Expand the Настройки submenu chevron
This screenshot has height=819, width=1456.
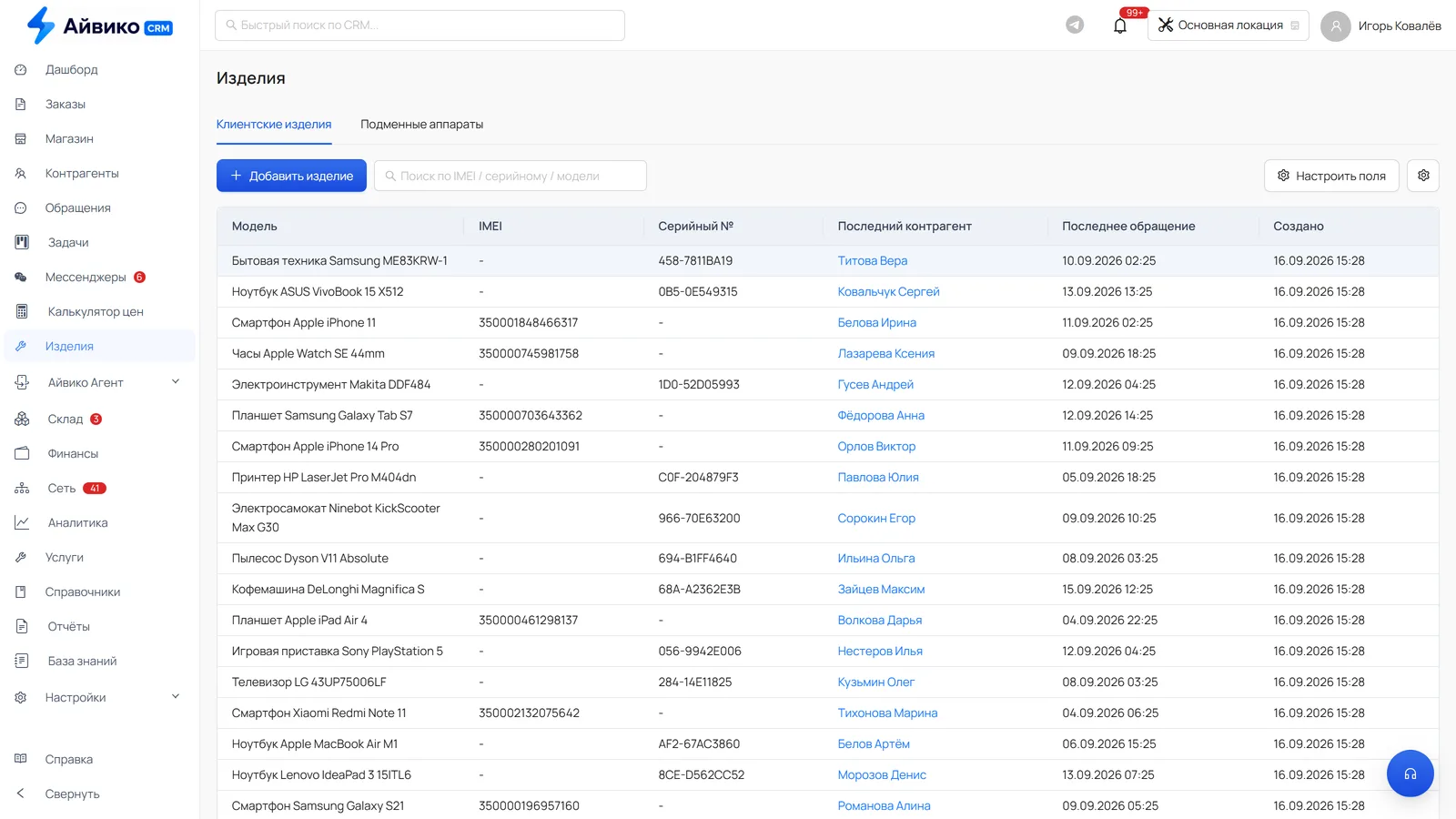176,697
